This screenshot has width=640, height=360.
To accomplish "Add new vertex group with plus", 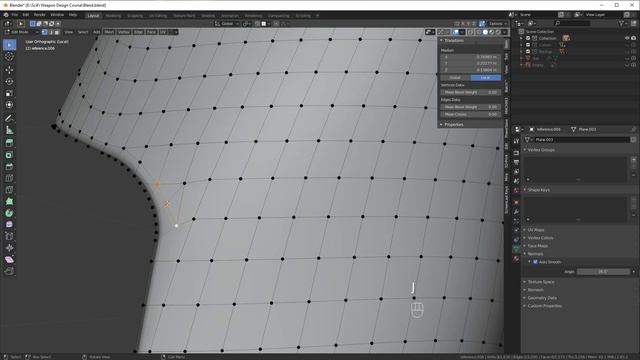I will [x=633, y=160].
